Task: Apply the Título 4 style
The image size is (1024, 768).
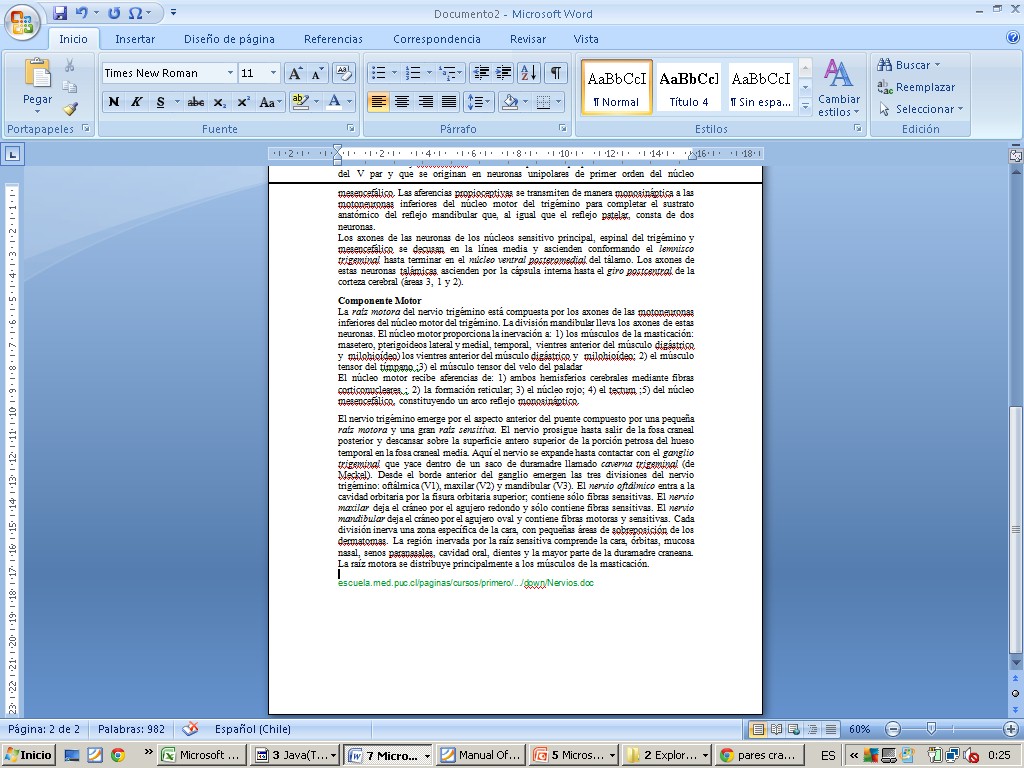Action: 689,87
